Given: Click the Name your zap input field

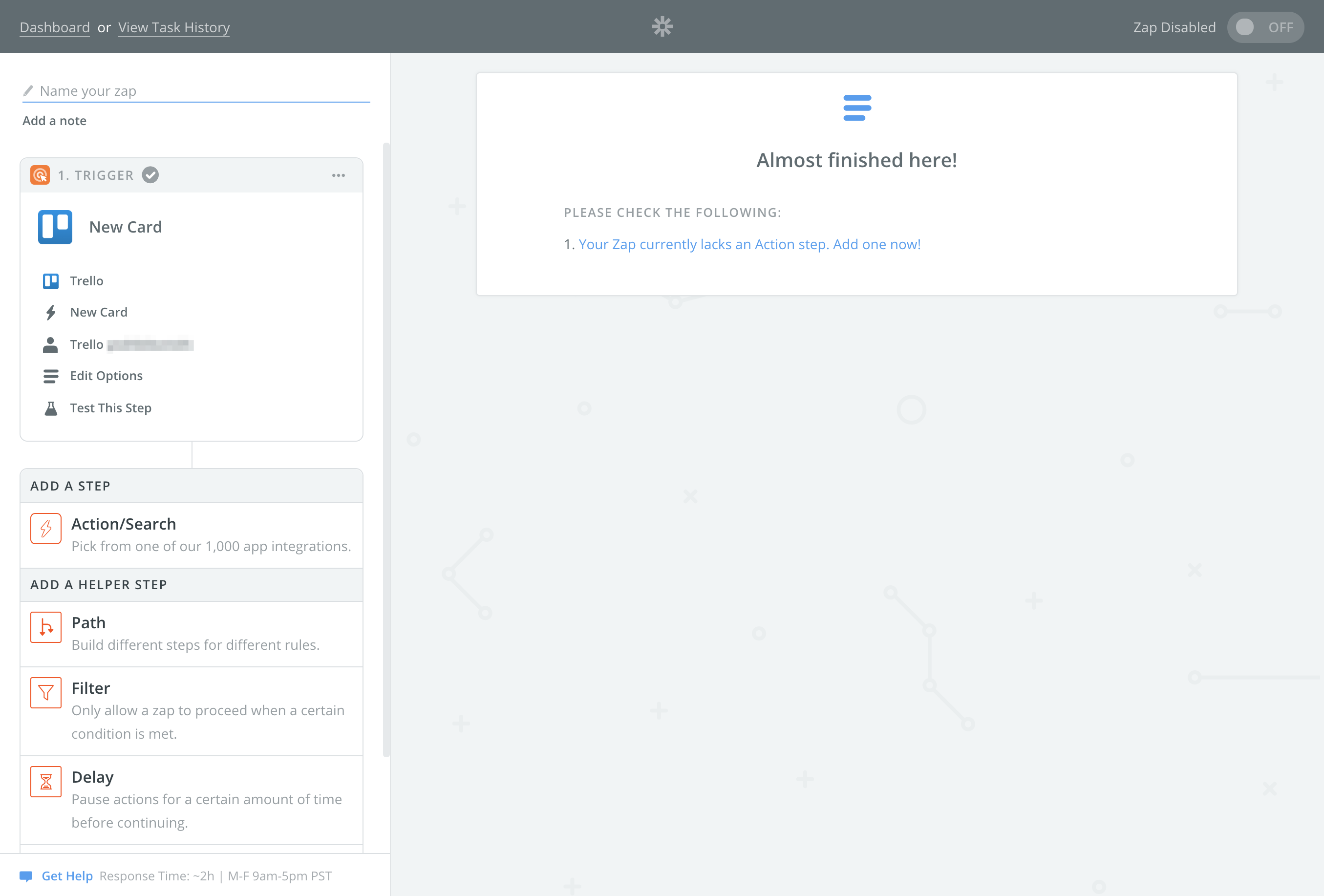Looking at the screenshot, I should 196,90.
